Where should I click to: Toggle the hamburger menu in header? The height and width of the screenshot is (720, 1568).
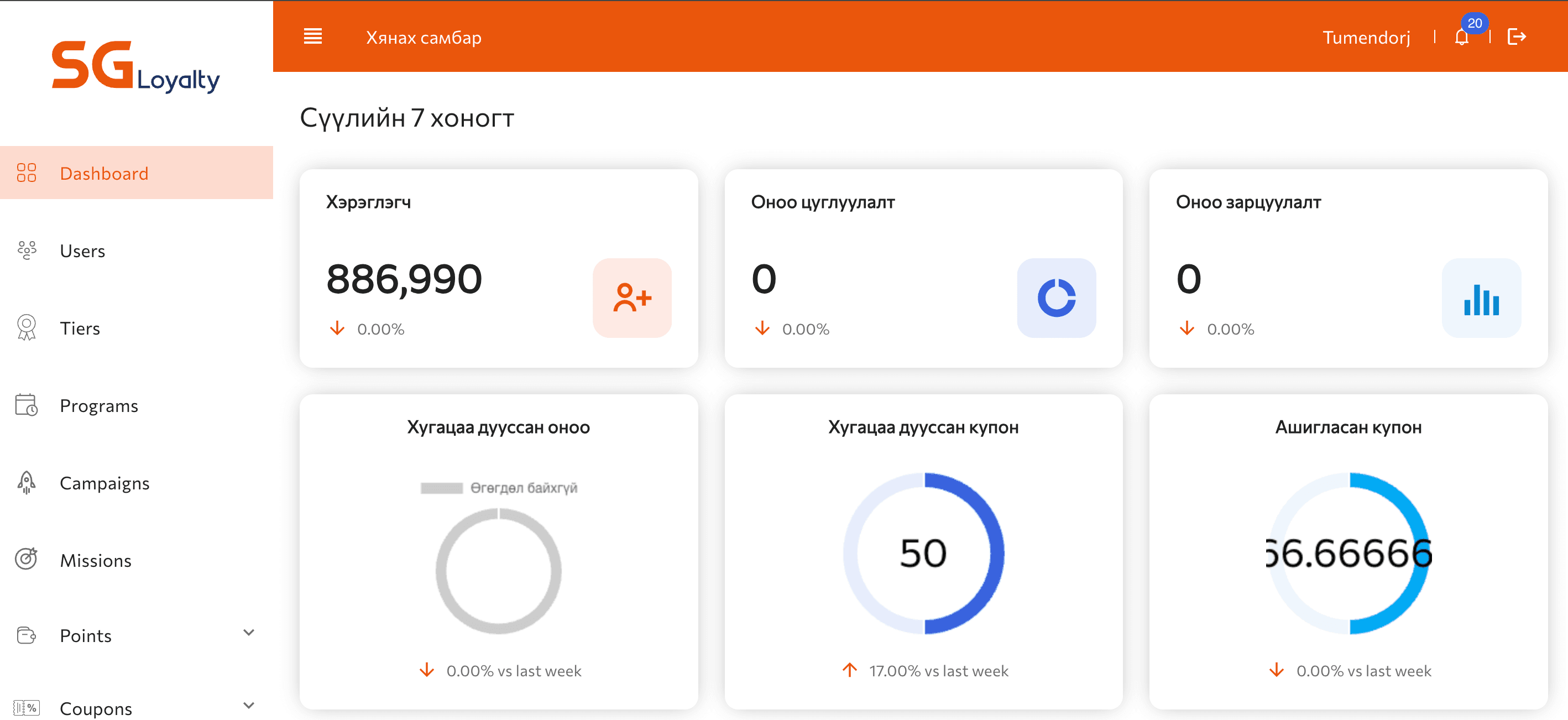[x=313, y=36]
